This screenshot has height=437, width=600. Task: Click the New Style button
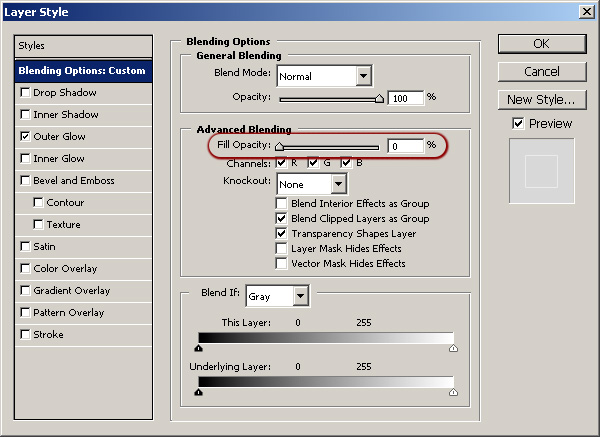[x=541, y=99]
